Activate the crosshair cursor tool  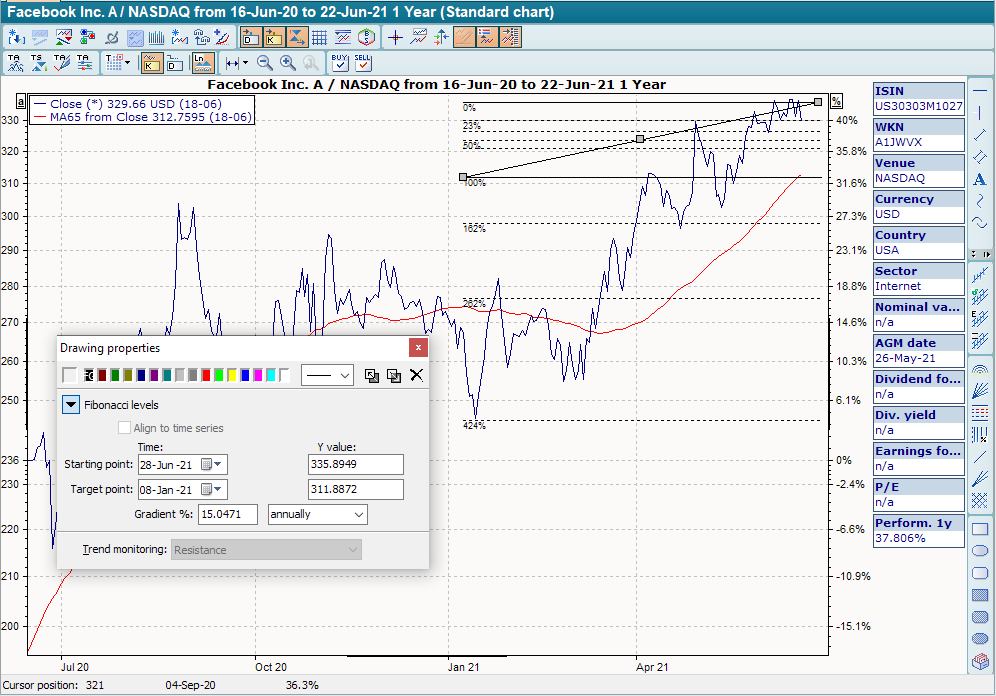[x=395, y=38]
